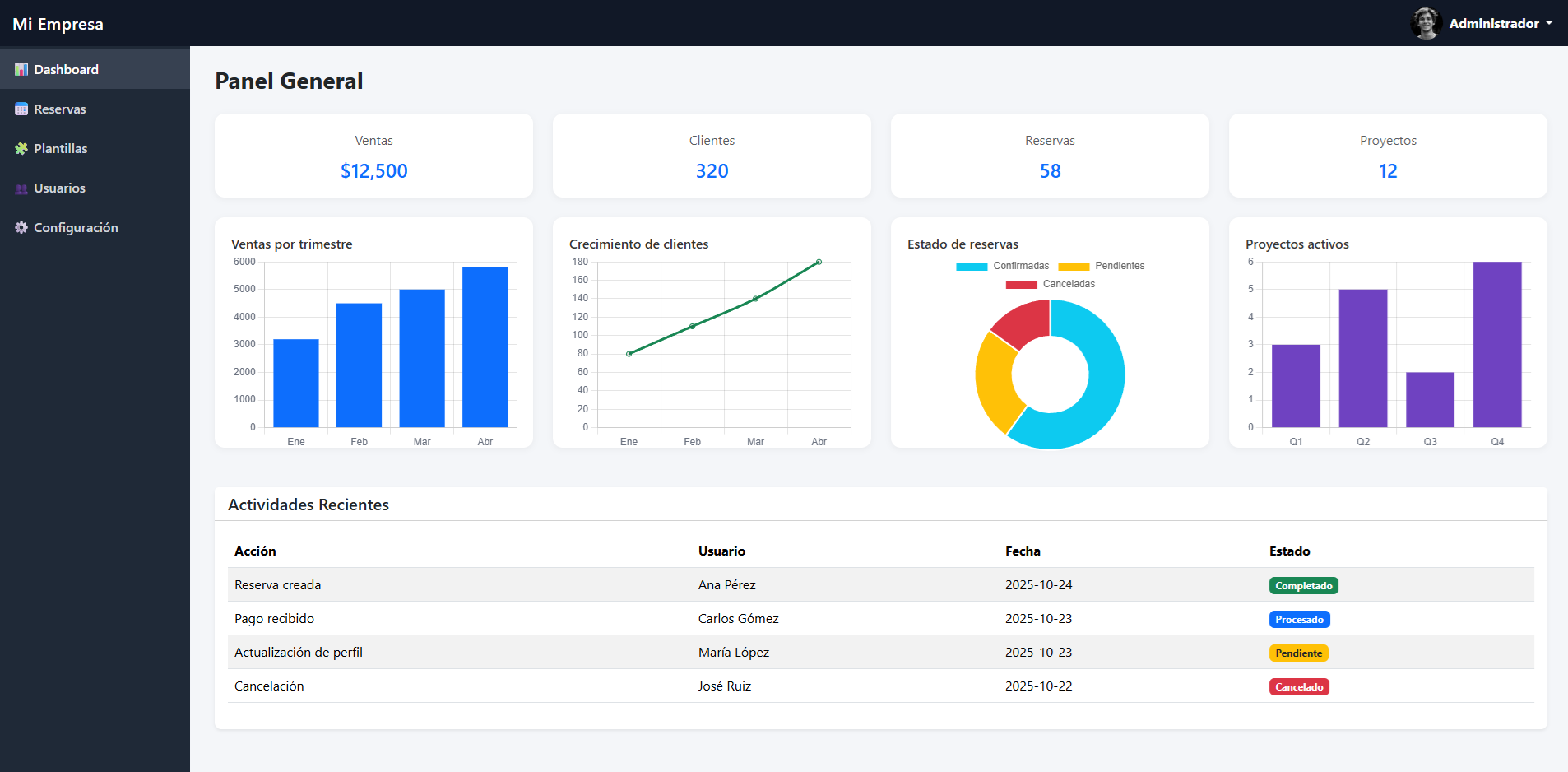Image resolution: width=1568 pixels, height=772 pixels.
Task: Open the Reservas menu item
Action: click(x=60, y=109)
